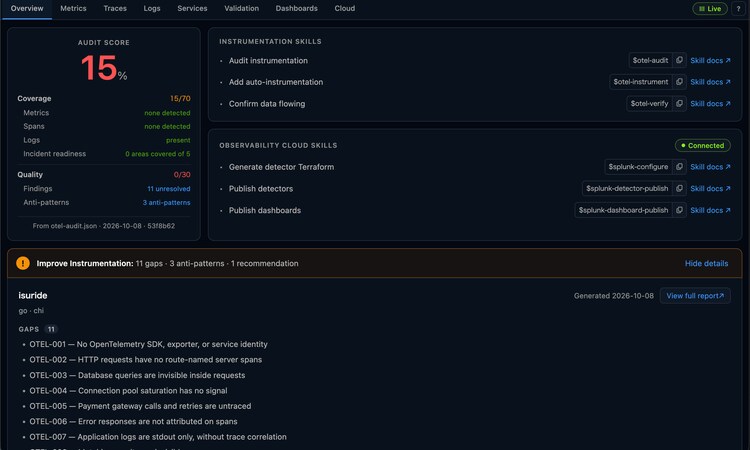Click the Coverage 15/70 value
The height and width of the screenshot is (450, 750).
pyautogui.click(x=180, y=99)
